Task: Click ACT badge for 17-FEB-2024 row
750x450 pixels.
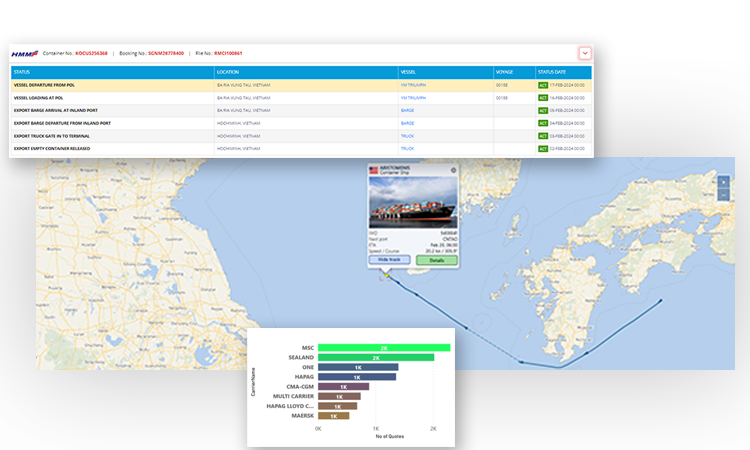Action: point(542,85)
